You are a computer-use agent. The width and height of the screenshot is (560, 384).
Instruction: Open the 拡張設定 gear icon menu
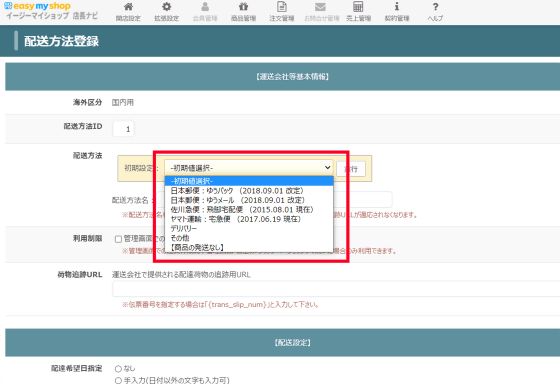pos(166,12)
